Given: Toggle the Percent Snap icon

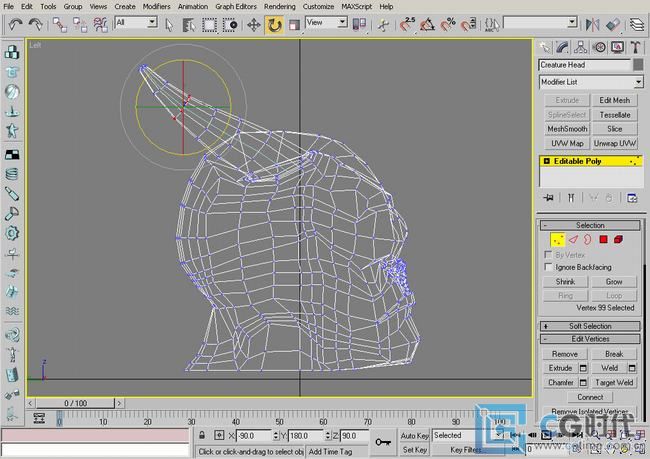Looking at the screenshot, I should point(448,24).
